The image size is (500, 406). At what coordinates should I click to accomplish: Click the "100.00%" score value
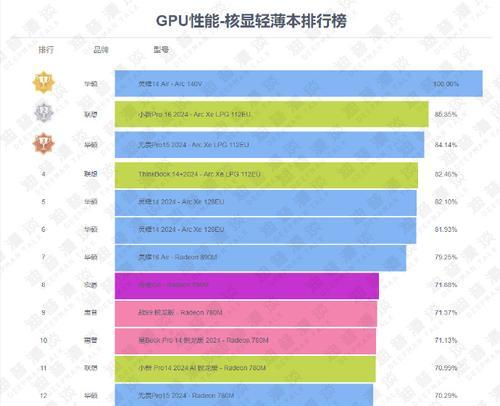coord(446,84)
